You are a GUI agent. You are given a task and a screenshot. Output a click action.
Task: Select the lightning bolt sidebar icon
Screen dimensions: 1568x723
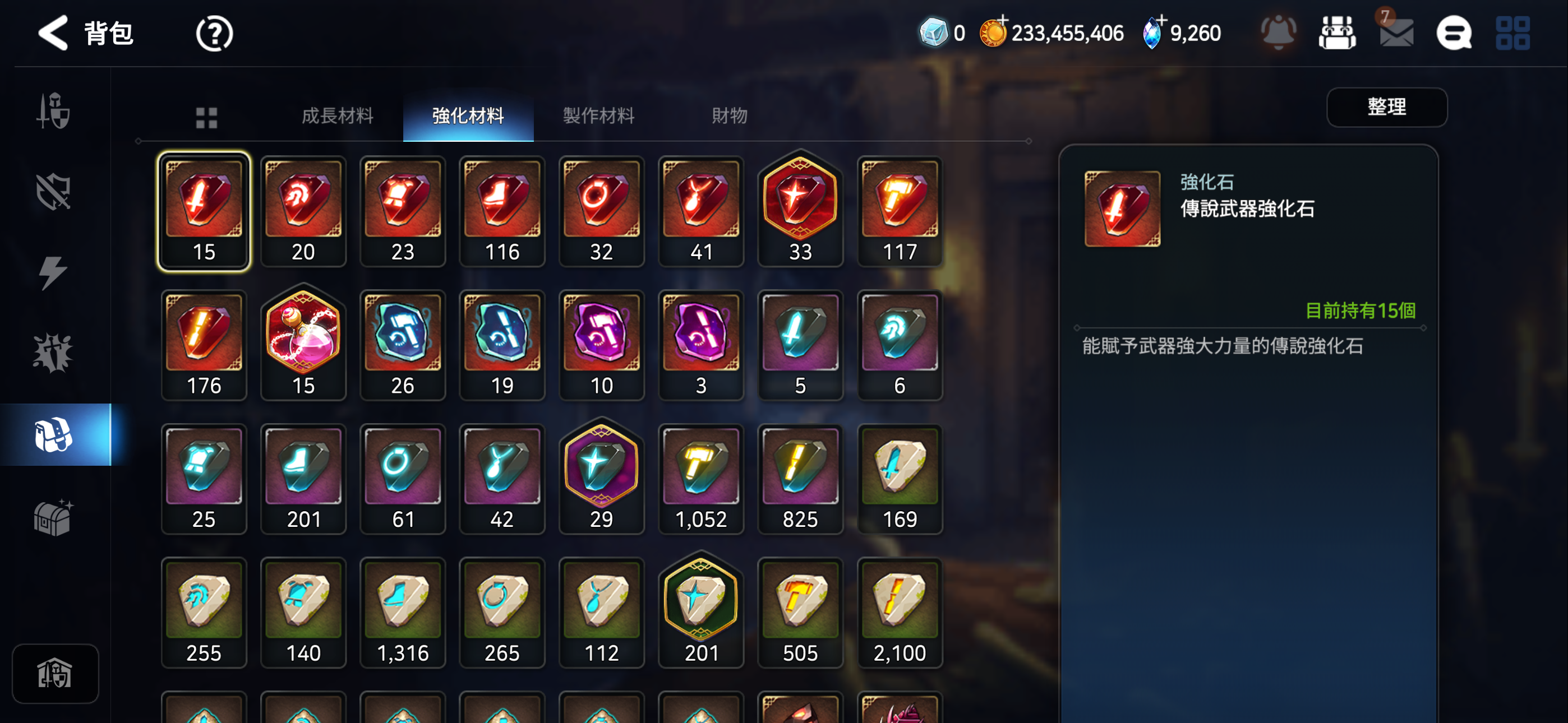click(x=54, y=272)
